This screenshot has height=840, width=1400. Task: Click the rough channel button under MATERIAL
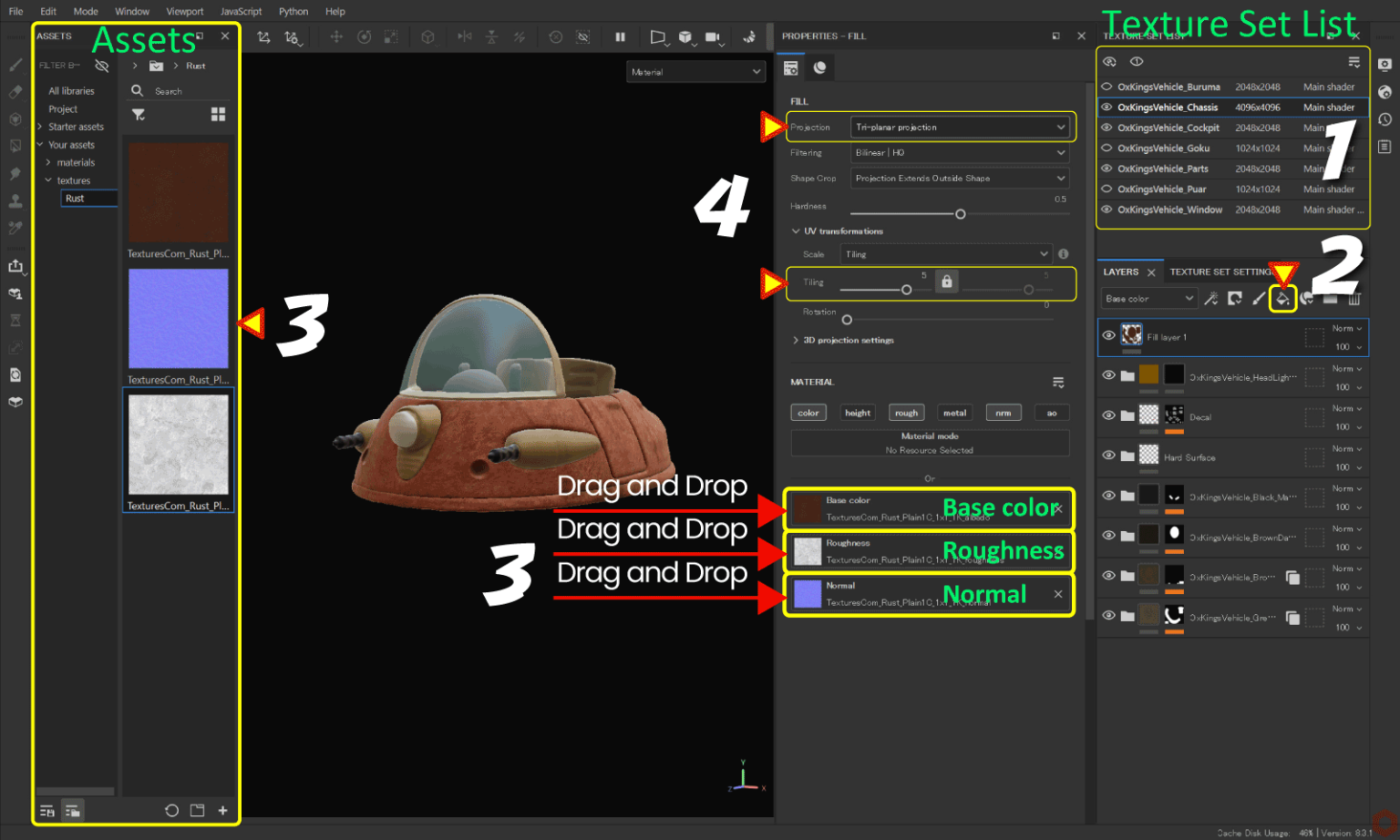906,412
